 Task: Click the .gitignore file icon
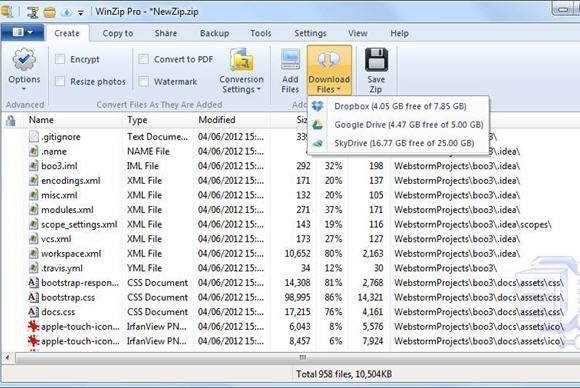click(34, 137)
